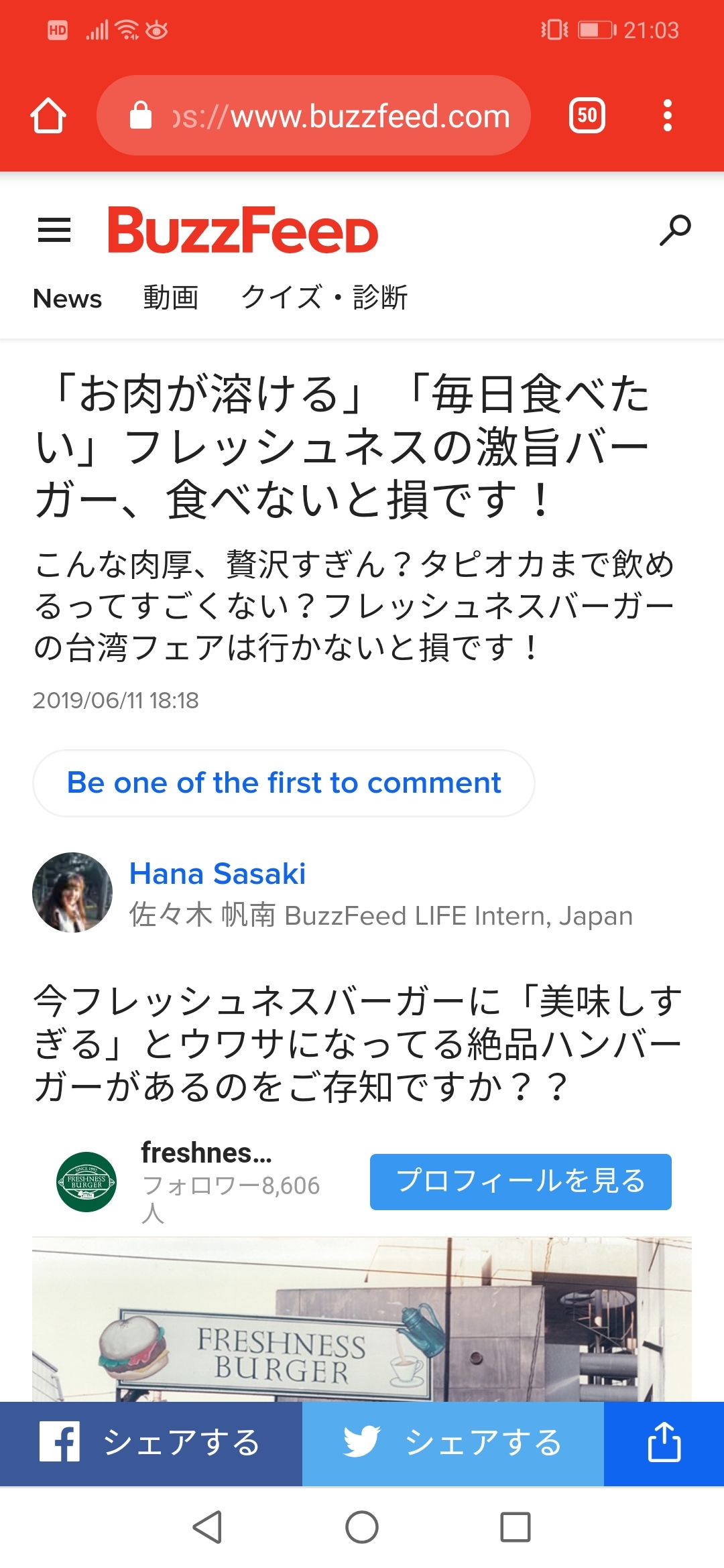Tap Hana Sasaki's profile photo
The height and width of the screenshot is (1568, 724).
click(72, 893)
